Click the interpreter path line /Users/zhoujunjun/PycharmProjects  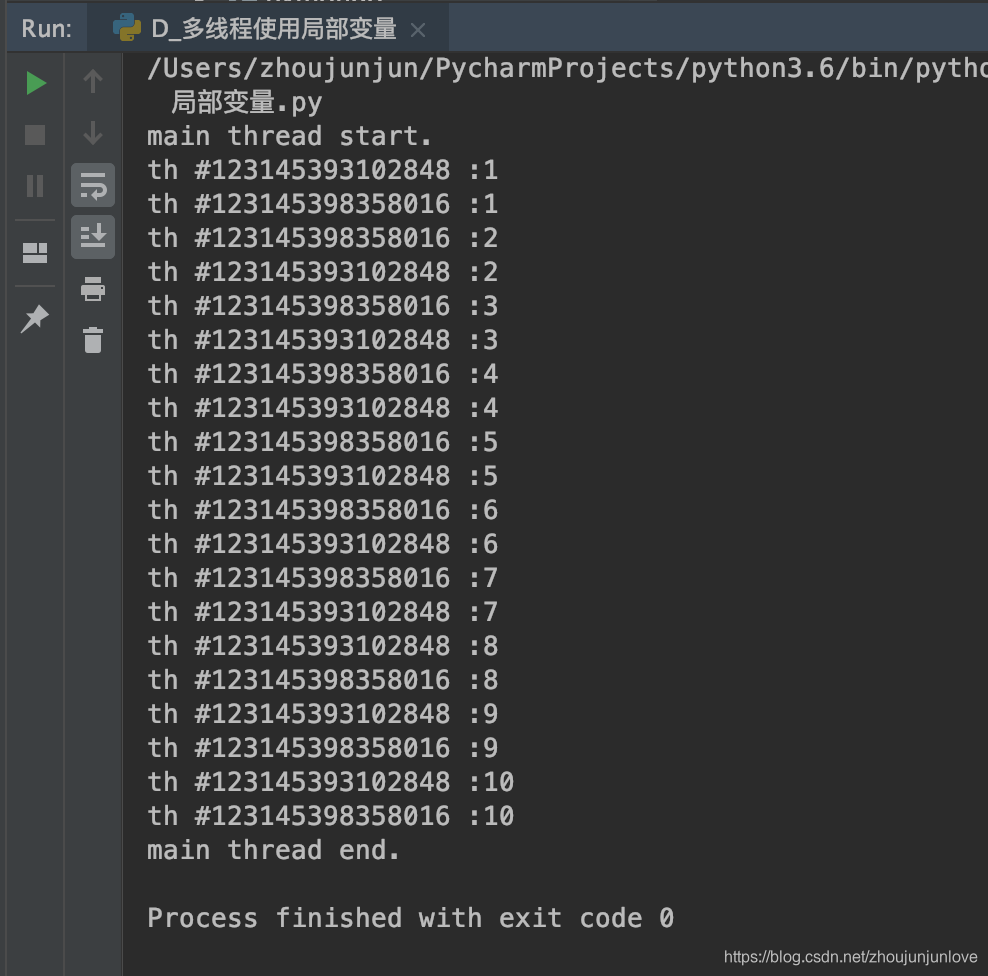point(567,68)
